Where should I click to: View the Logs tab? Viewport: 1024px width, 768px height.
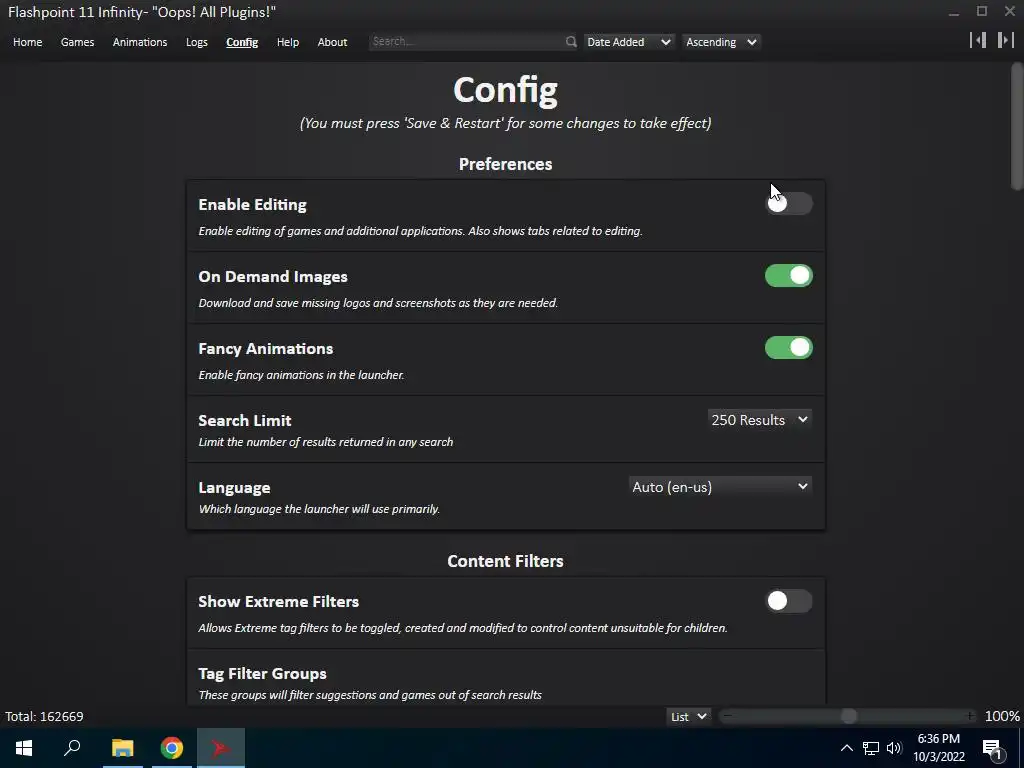tap(197, 42)
